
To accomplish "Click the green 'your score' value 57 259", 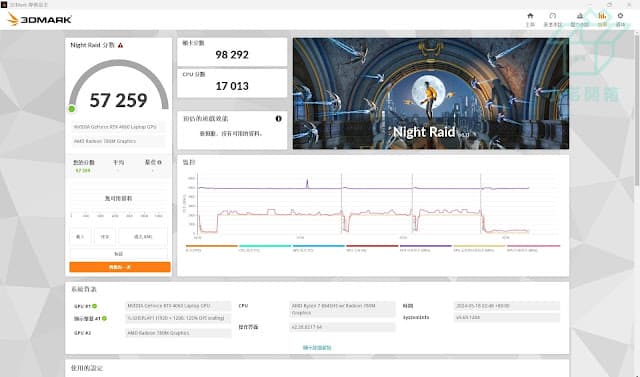I will point(83,171).
